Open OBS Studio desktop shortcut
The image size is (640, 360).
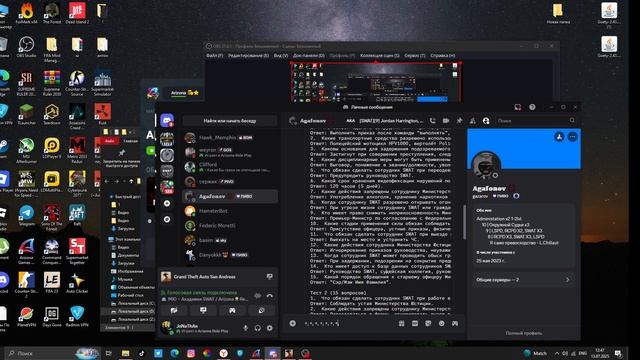27,47
